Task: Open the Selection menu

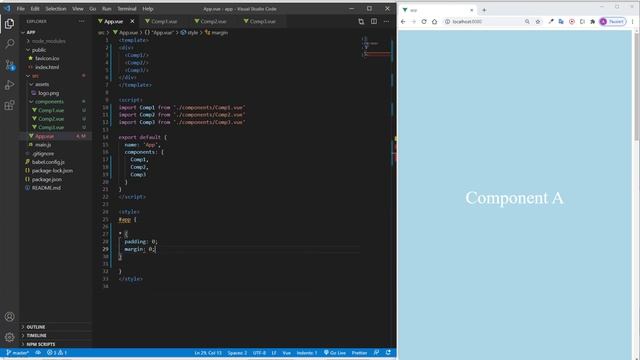Action: tap(56, 9)
